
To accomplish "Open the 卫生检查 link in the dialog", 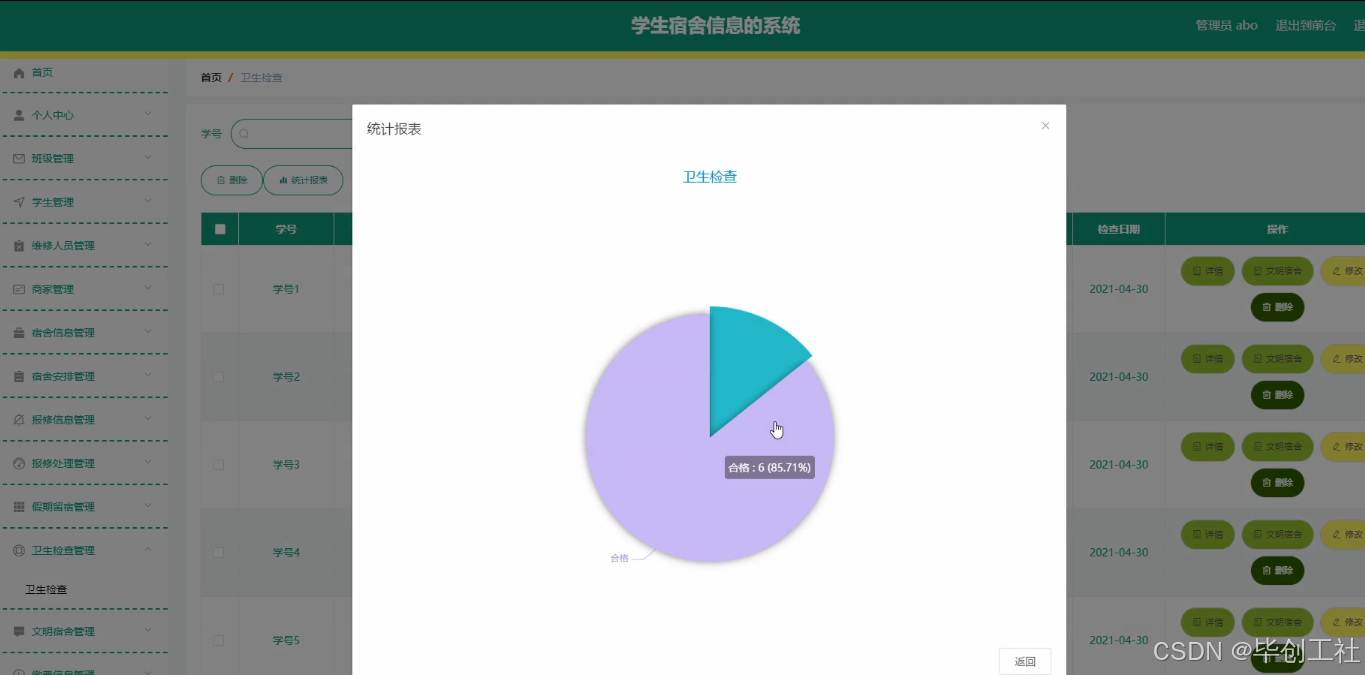I will 709,175.
